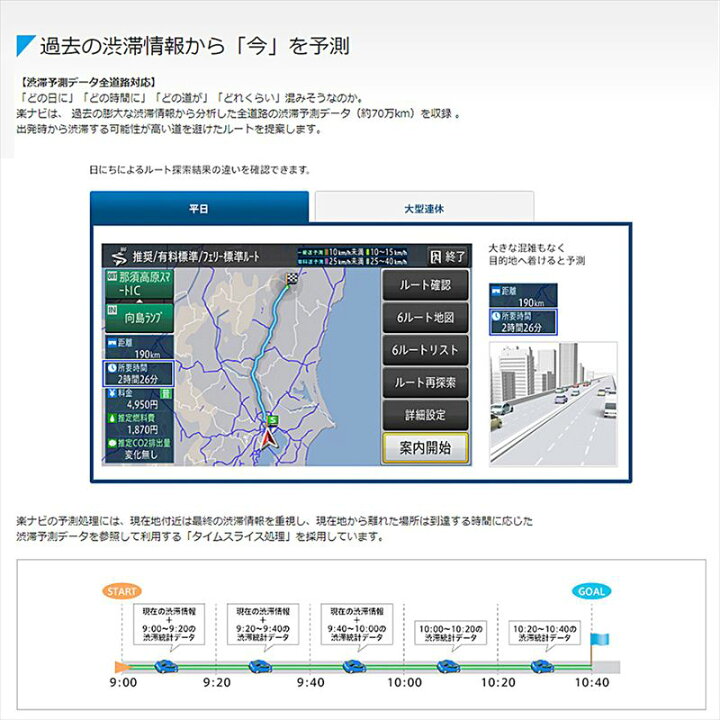Click the route icon beside 推奨 title
The height and width of the screenshot is (720, 720).
point(119,257)
